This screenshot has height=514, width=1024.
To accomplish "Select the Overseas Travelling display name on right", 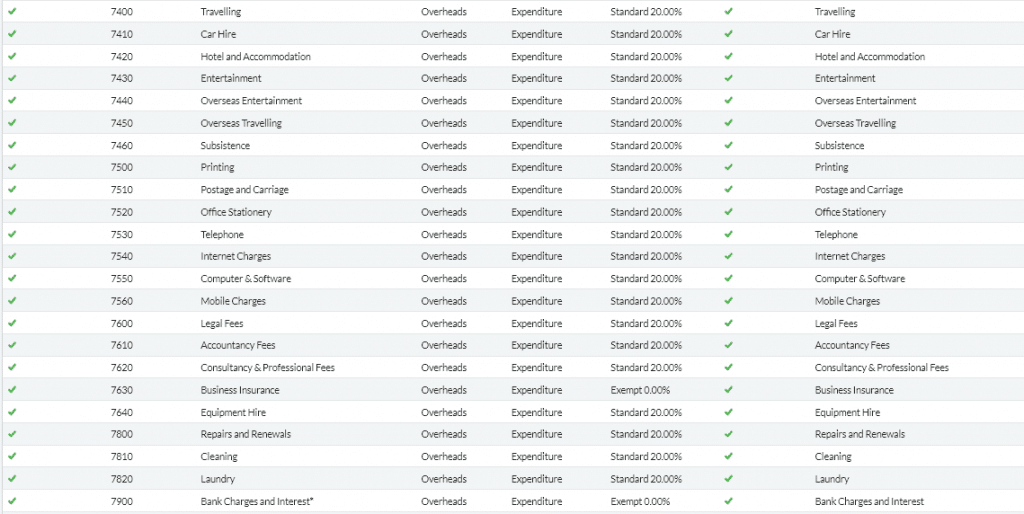I will click(x=855, y=123).
